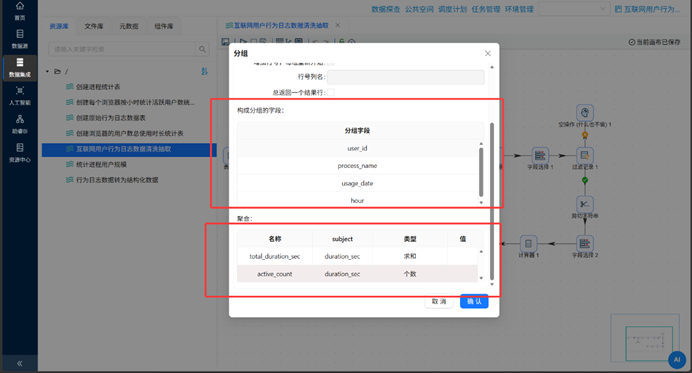Click the 互联网用户行为... project link at top right

click(x=647, y=9)
